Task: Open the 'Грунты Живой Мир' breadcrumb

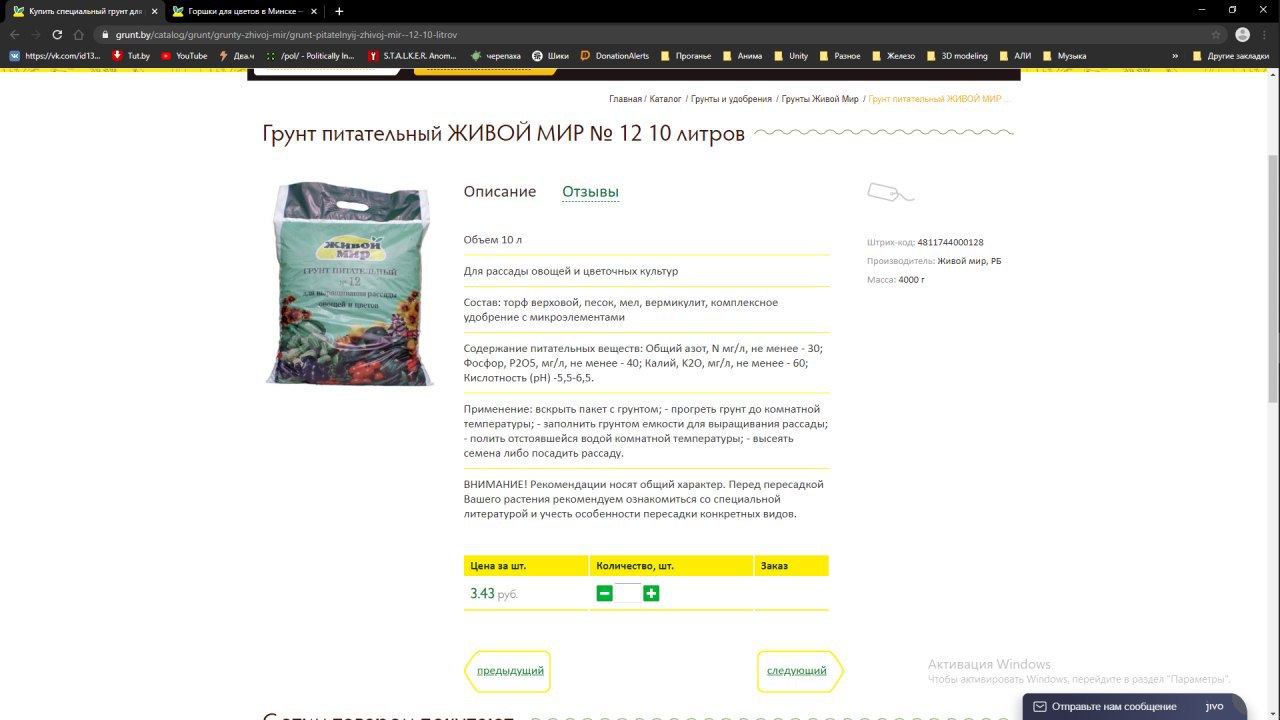Action: tap(820, 99)
